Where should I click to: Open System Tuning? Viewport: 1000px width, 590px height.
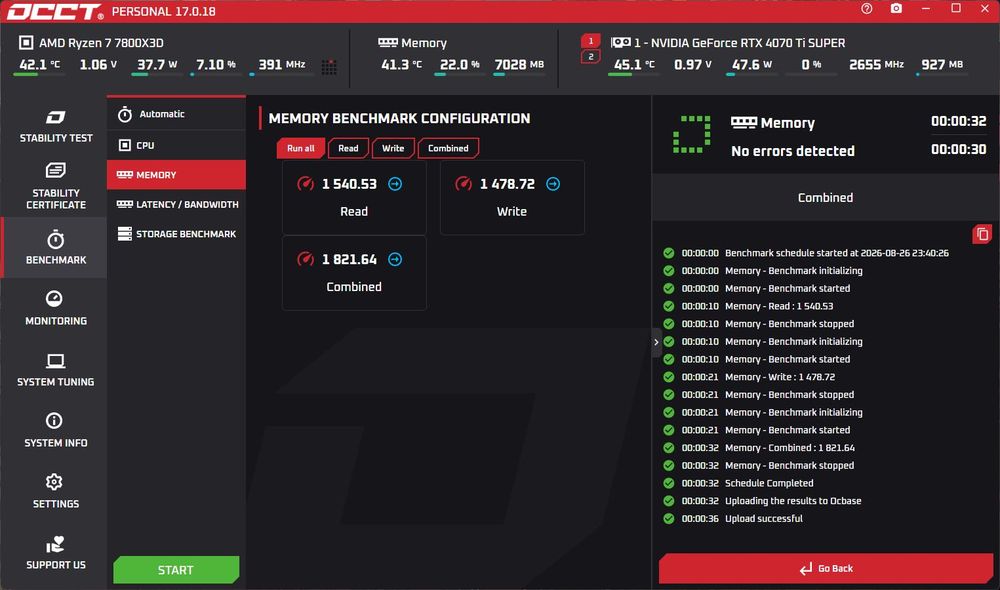pos(55,369)
